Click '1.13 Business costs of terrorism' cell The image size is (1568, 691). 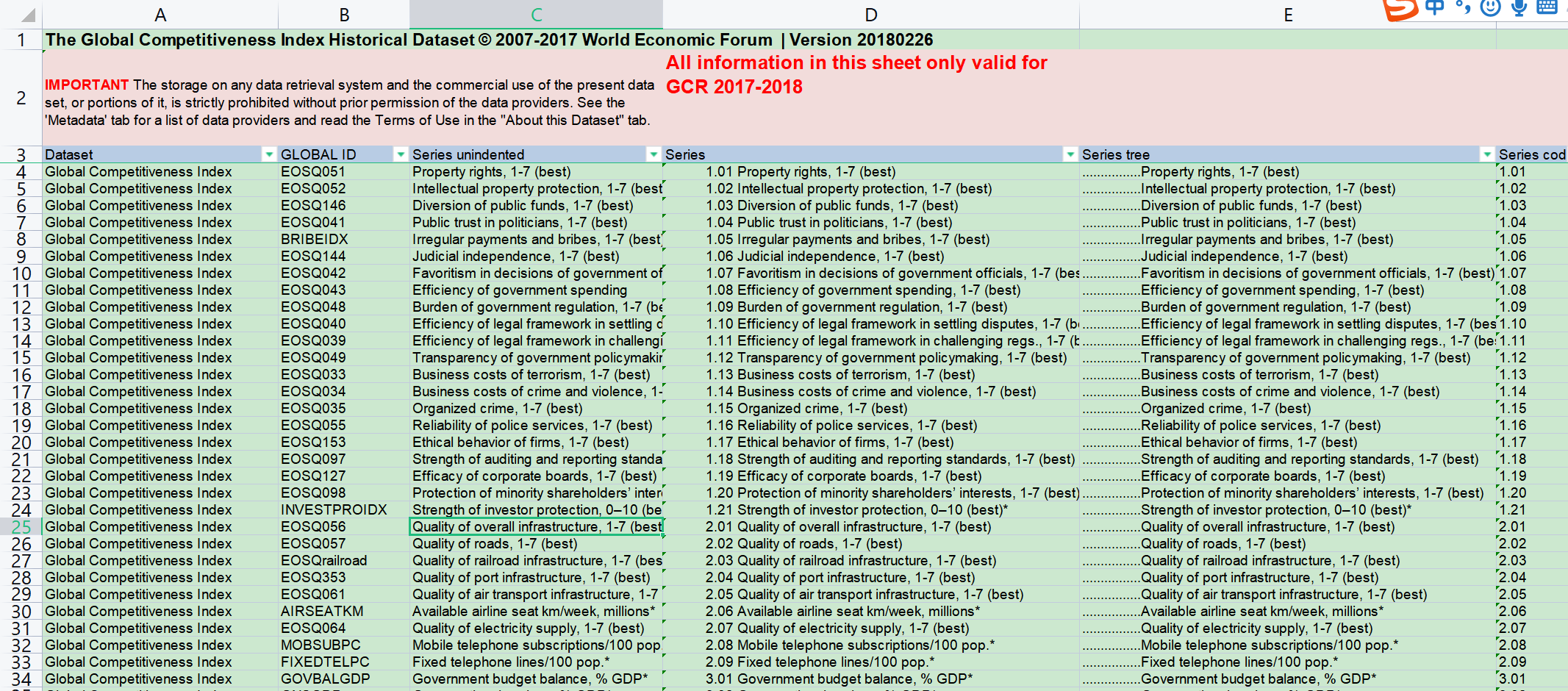click(x=871, y=374)
